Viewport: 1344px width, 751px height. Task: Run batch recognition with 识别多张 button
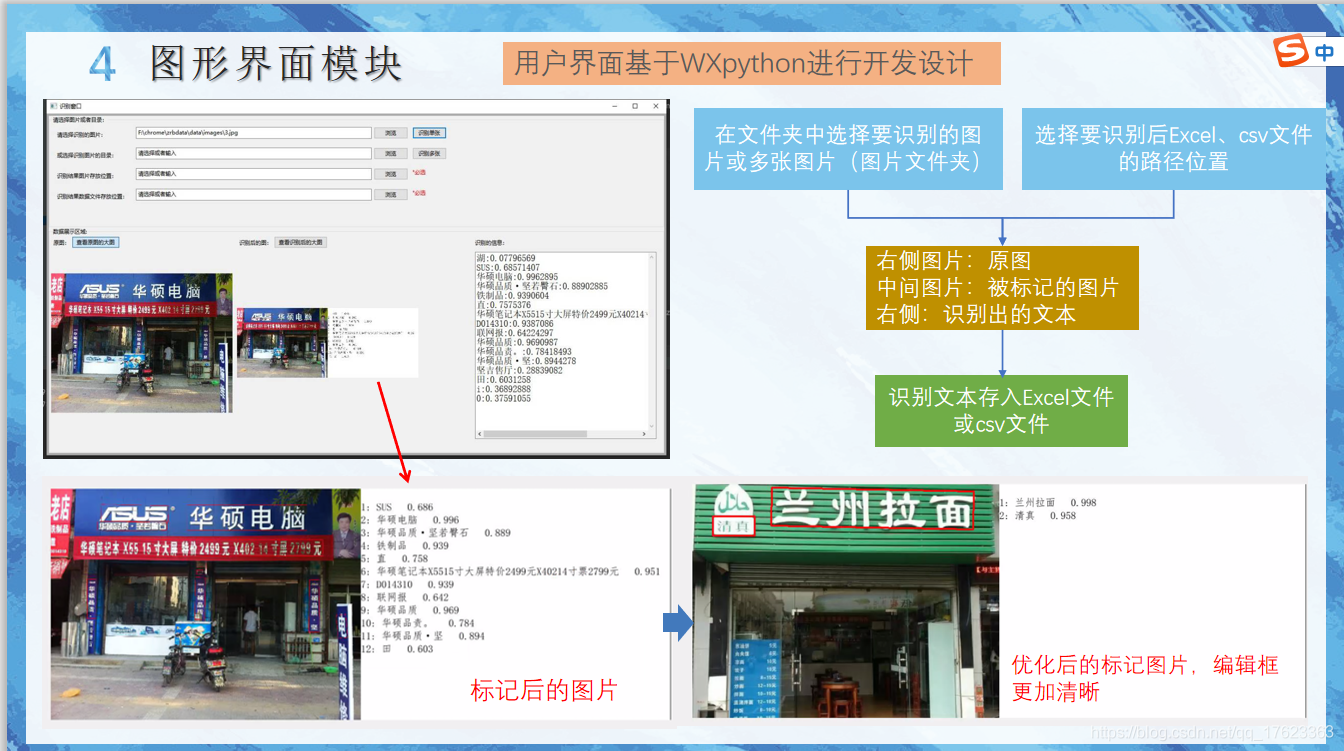429,154
